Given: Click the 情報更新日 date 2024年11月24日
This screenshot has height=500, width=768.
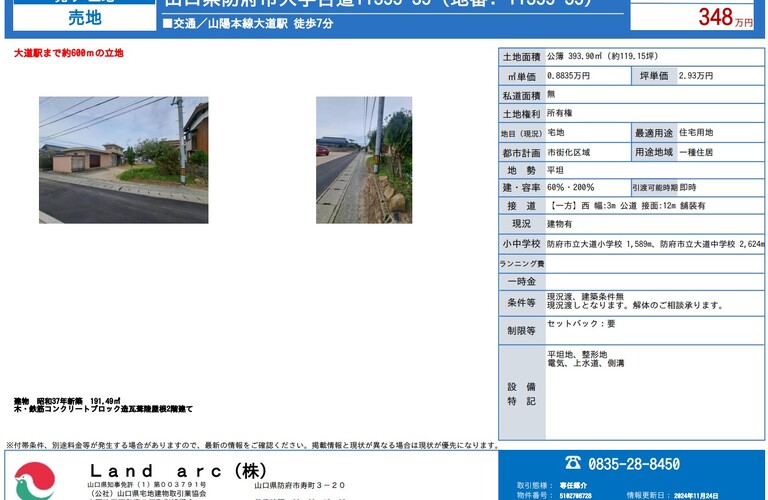Looking at the screenshot, I should 696,496.
